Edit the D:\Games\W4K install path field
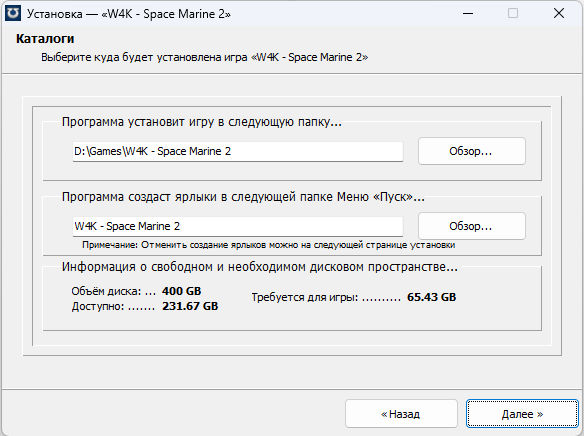 [238, 151]
